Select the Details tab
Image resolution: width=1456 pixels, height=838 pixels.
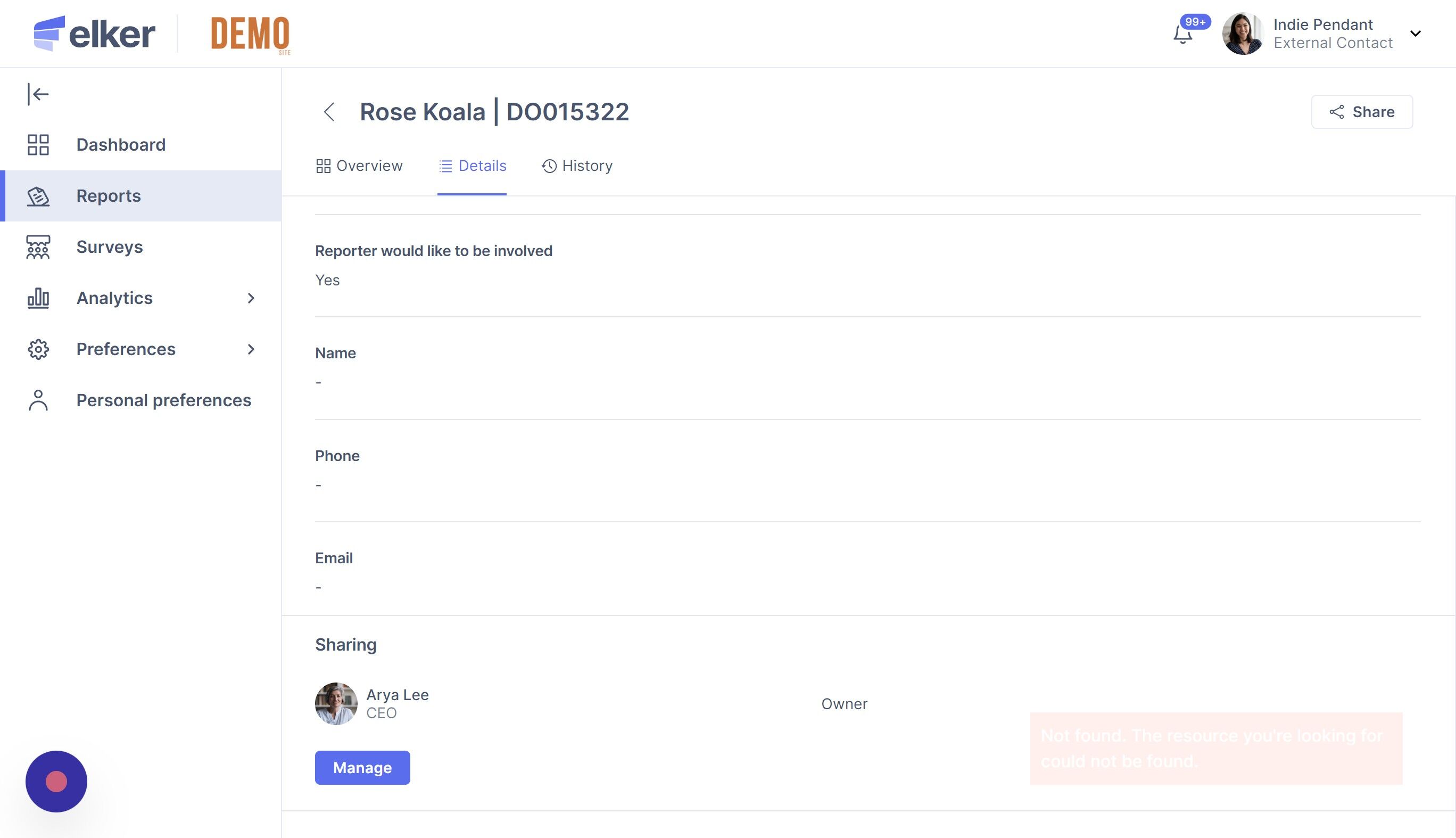[x=472, y=166]
